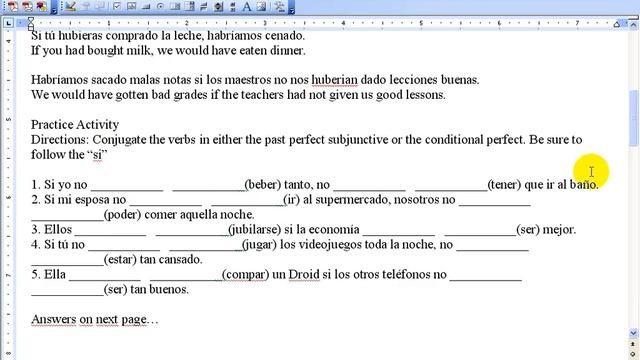Open the More Controls tools icon
The image size is (640, 360).
click(280, 6)
